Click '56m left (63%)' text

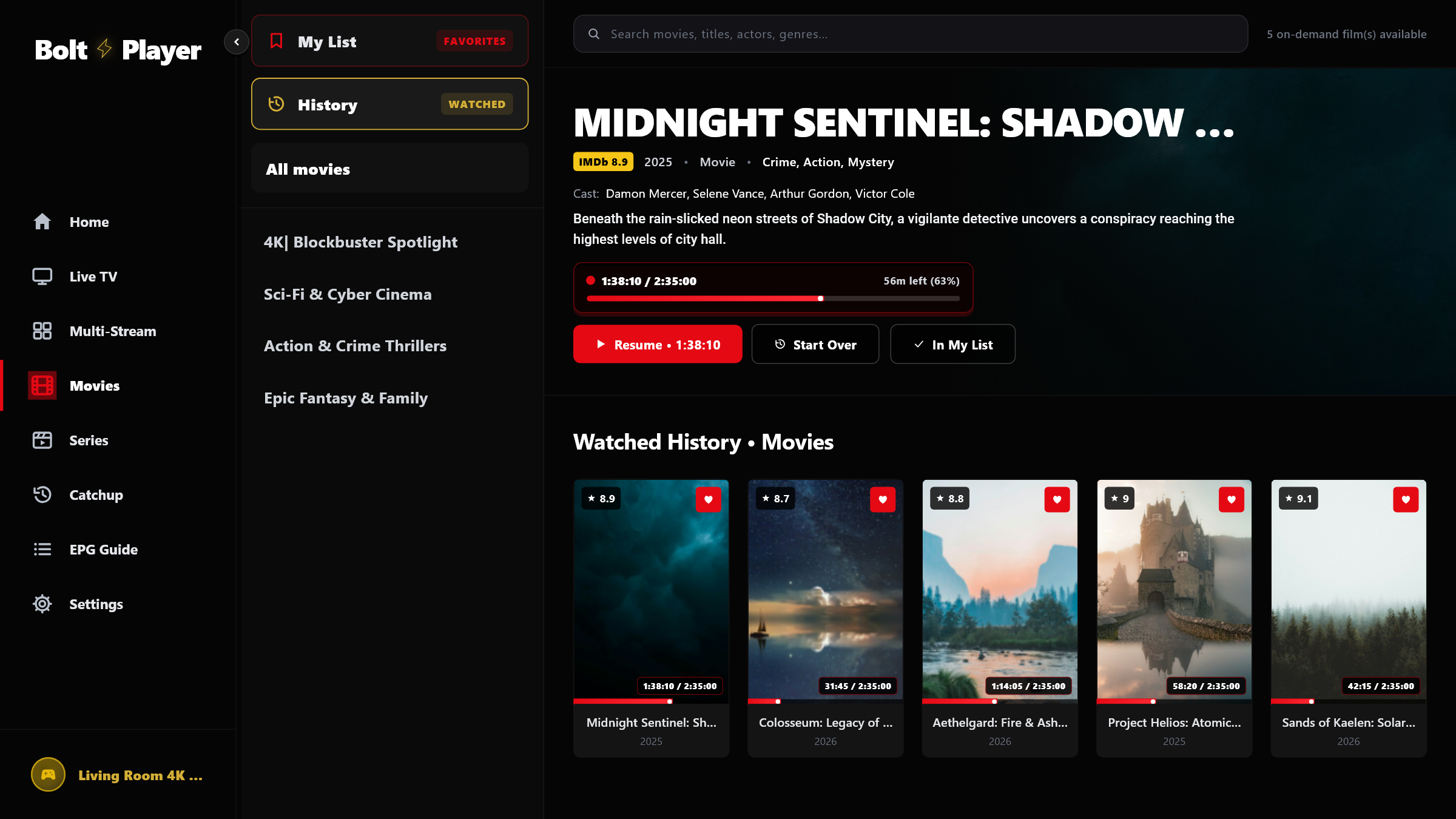(921, 281)
